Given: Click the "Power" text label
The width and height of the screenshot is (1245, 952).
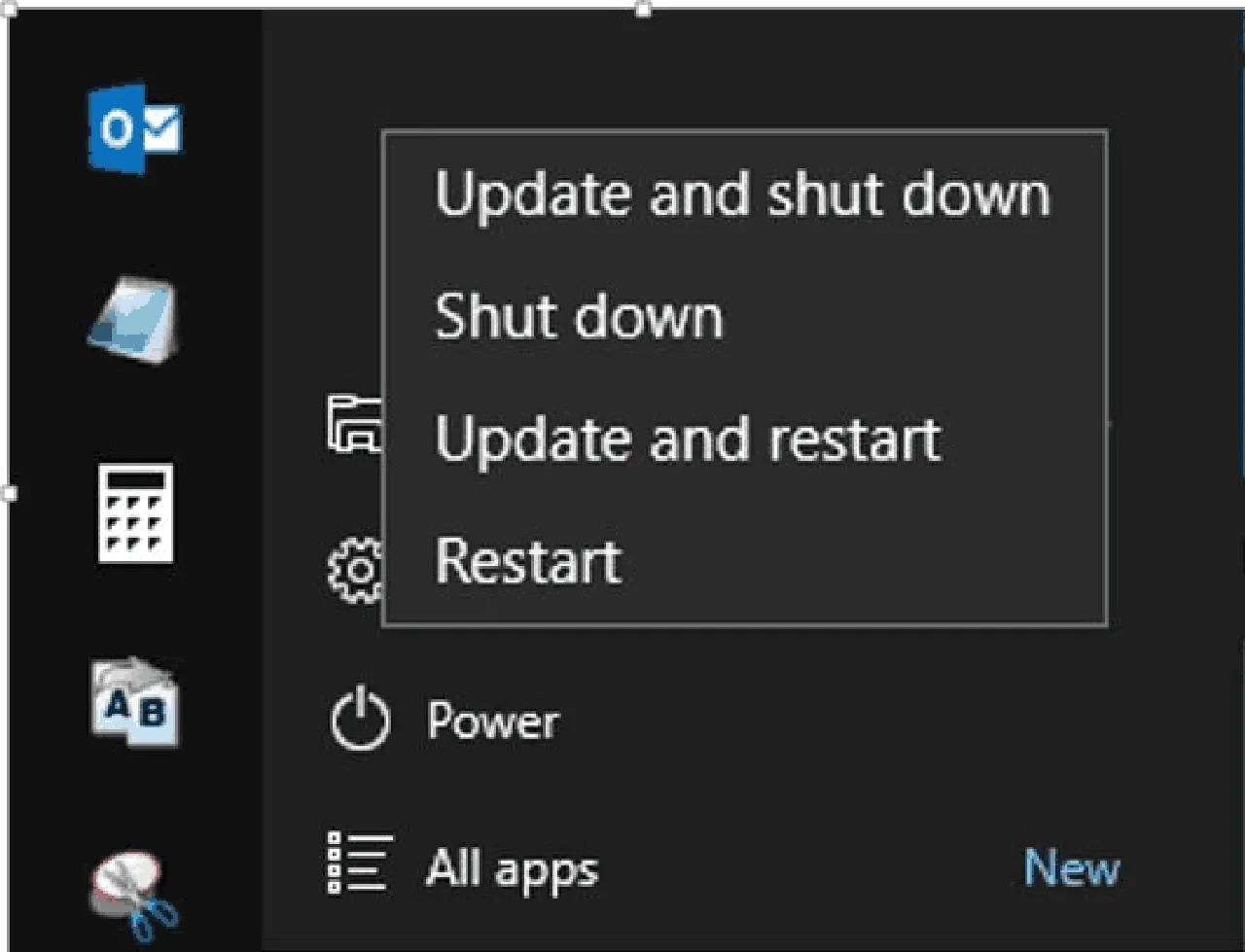Looking at the screenshot, I should click(x=492, y=721).
